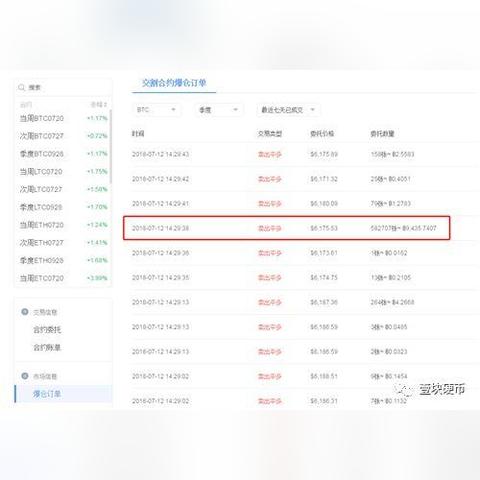Select contract 当周ETC0720
The image size is (480, 480).
pyautogui.click(x=42, y=278)
